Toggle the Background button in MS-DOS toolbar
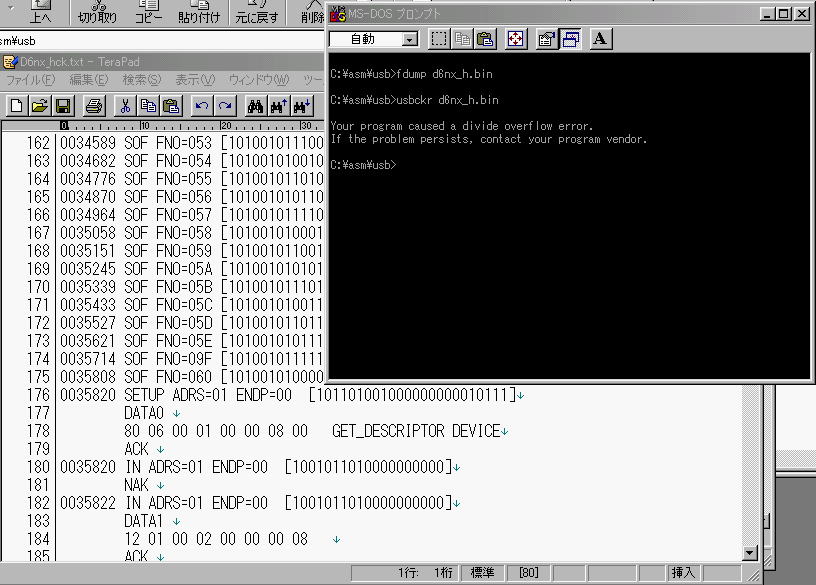 click(x=570, y=39)
